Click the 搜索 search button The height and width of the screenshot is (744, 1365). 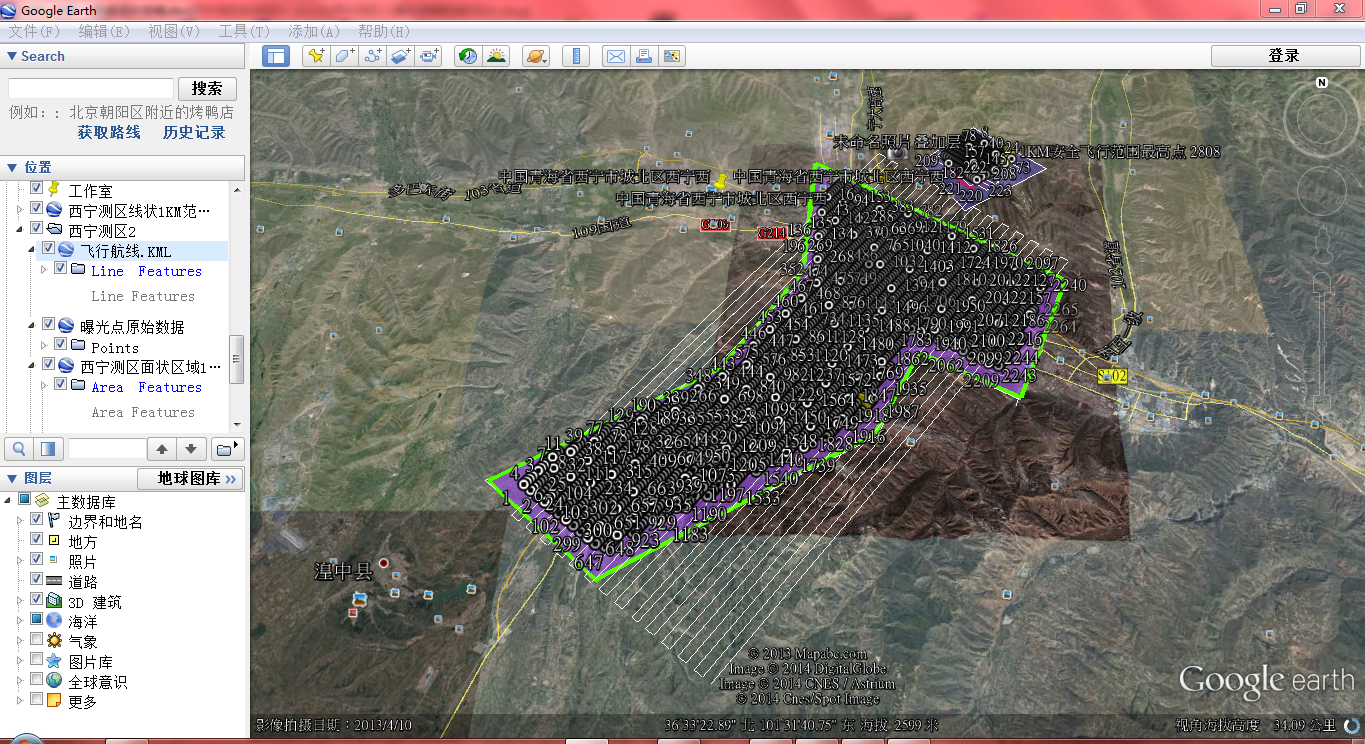[207, 88]
